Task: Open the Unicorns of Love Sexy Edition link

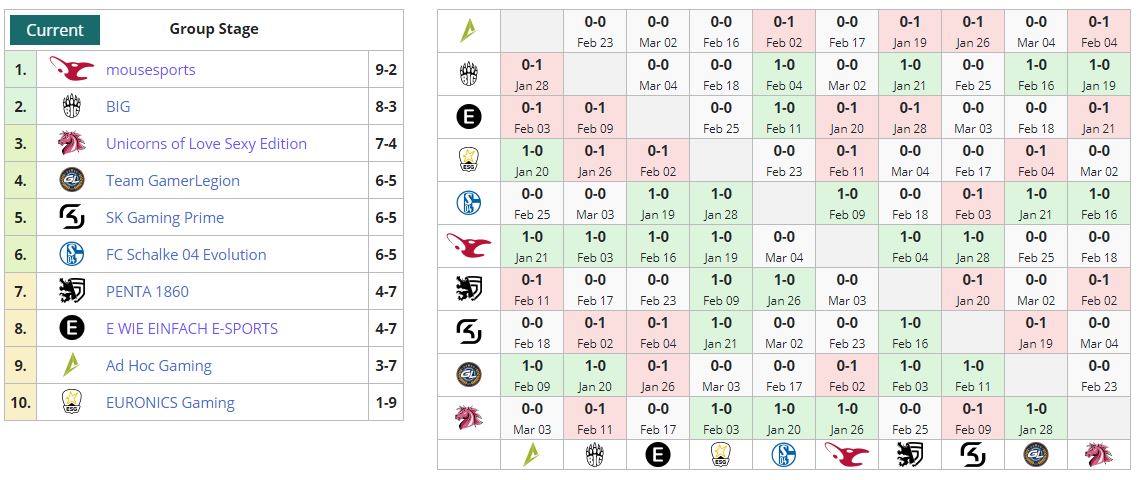Action: point(206,144)
